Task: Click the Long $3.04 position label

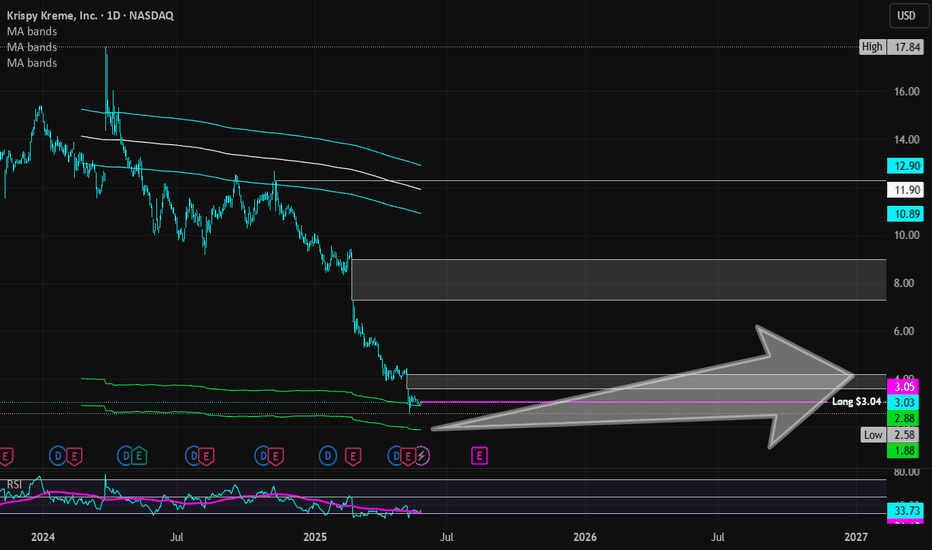Action: pos(857,401)
